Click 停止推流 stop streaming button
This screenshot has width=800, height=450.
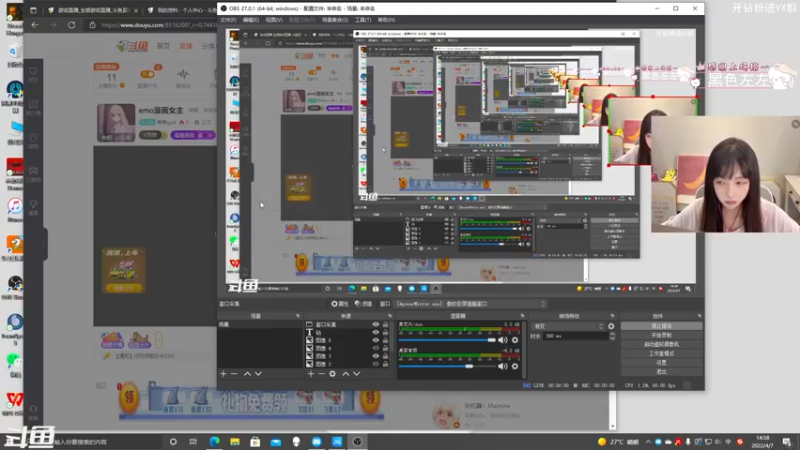click(662, 326)
